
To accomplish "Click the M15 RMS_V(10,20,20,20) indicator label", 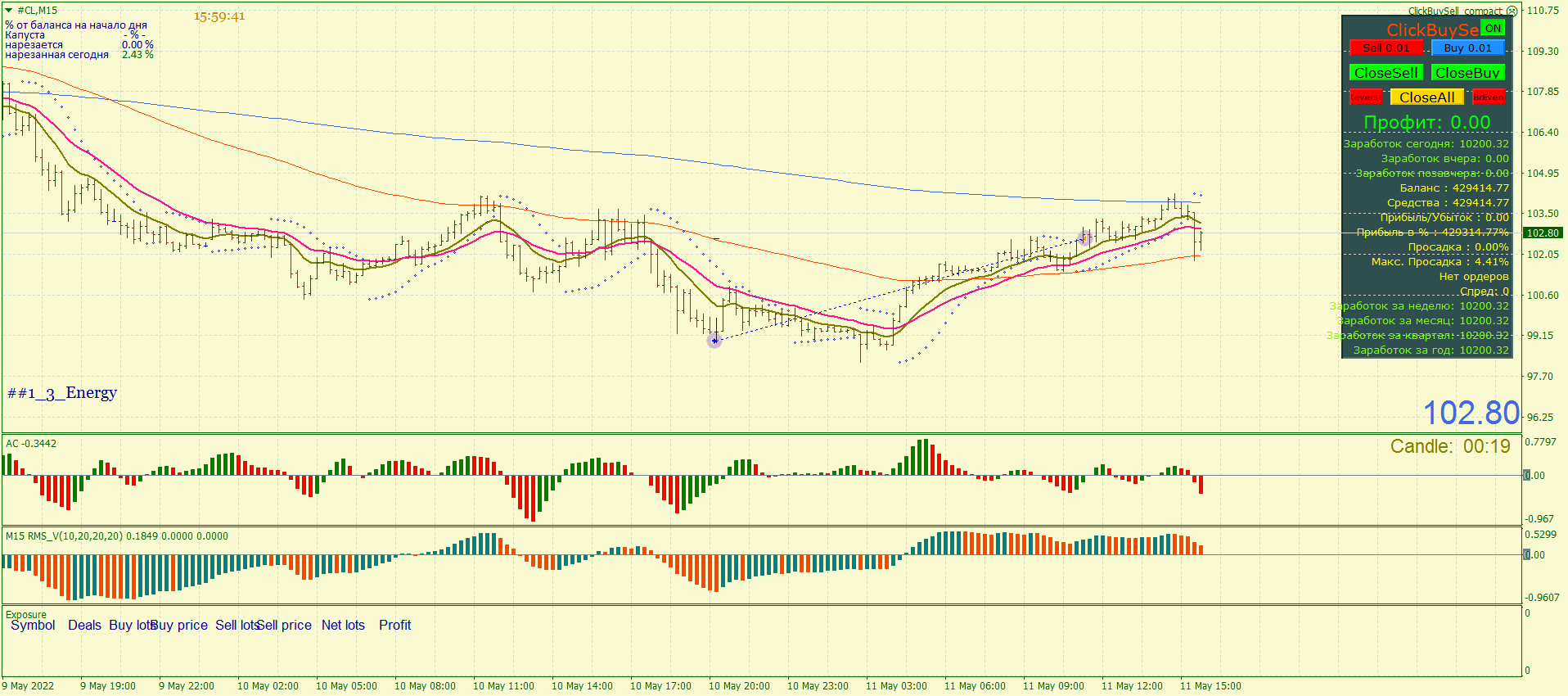I will pos(117,536).
